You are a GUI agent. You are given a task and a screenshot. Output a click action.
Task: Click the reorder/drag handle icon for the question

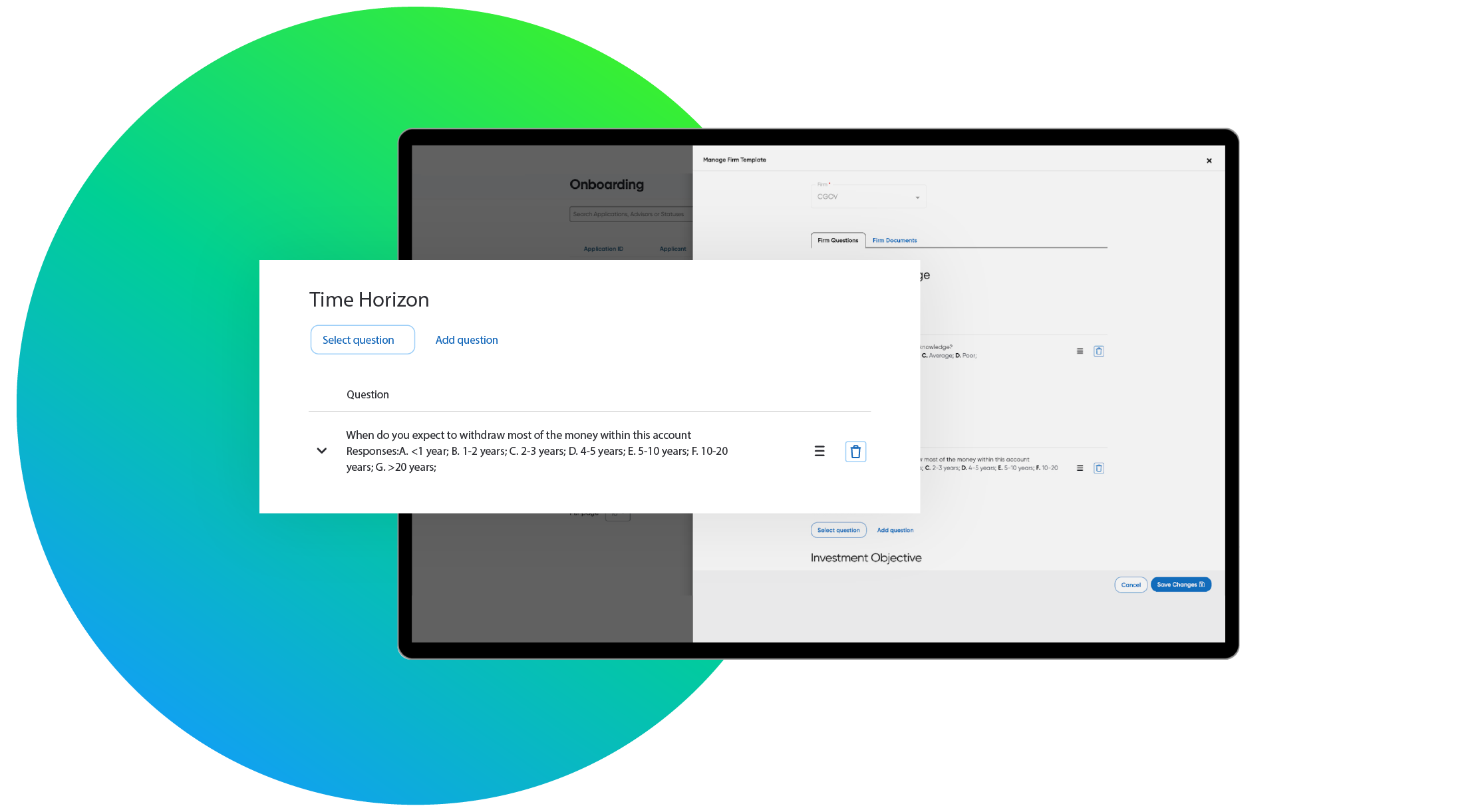tap(820, 451)
